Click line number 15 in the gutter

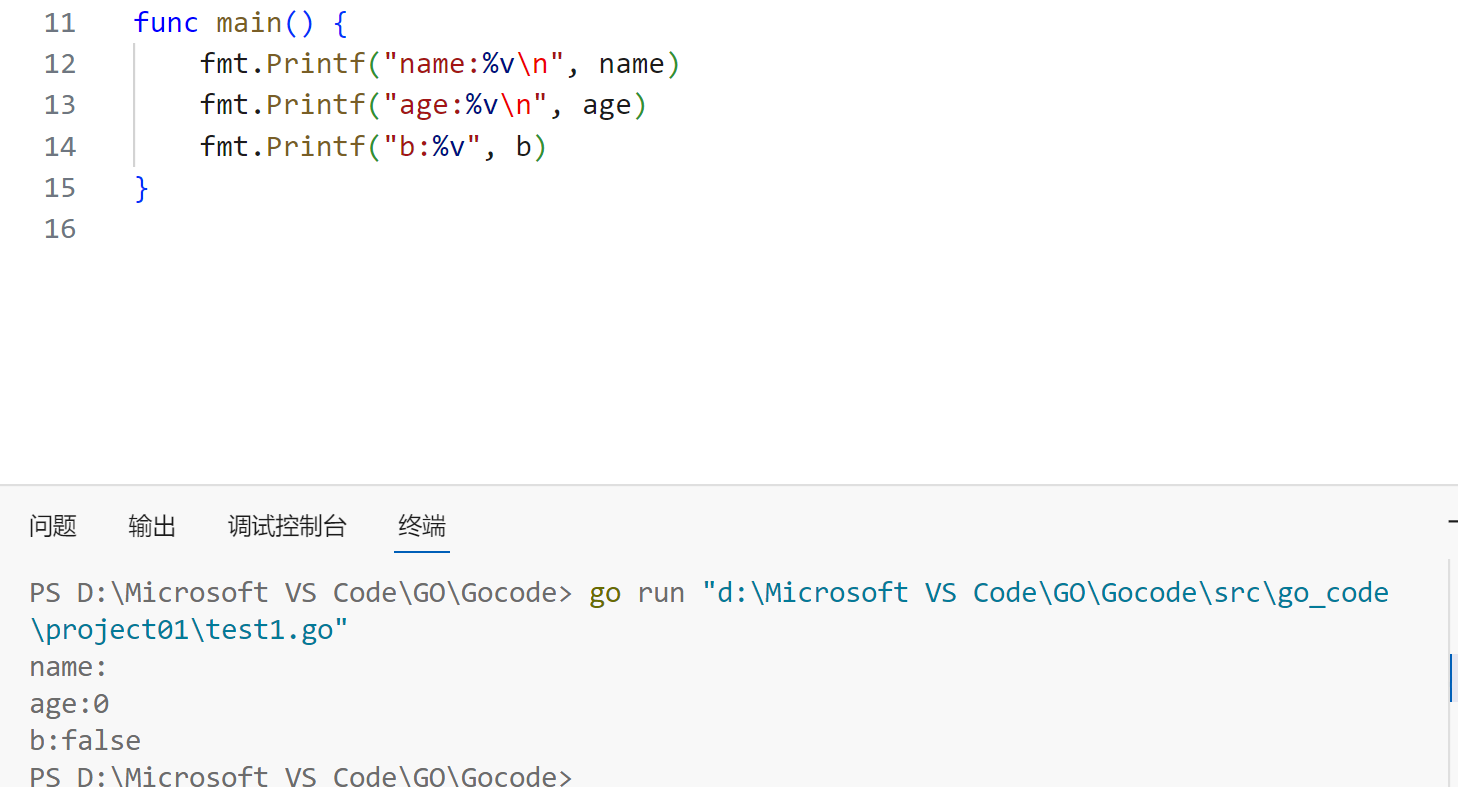60,188
